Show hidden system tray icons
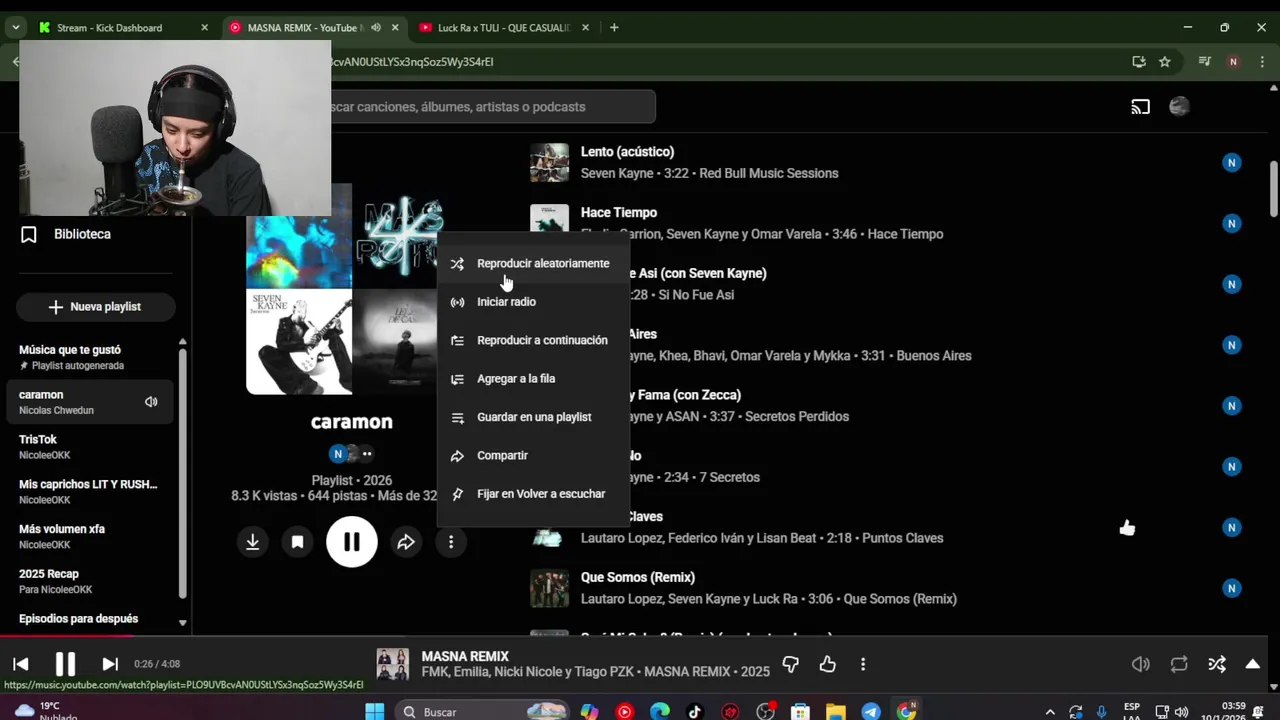The image size is (1280, 720). pos(1049,712)
